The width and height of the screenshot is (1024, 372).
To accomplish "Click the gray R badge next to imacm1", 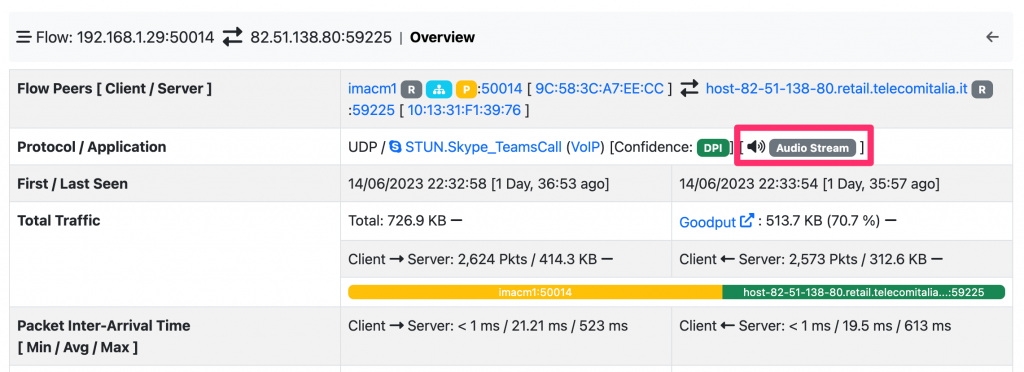I will (x=411, y=89).
